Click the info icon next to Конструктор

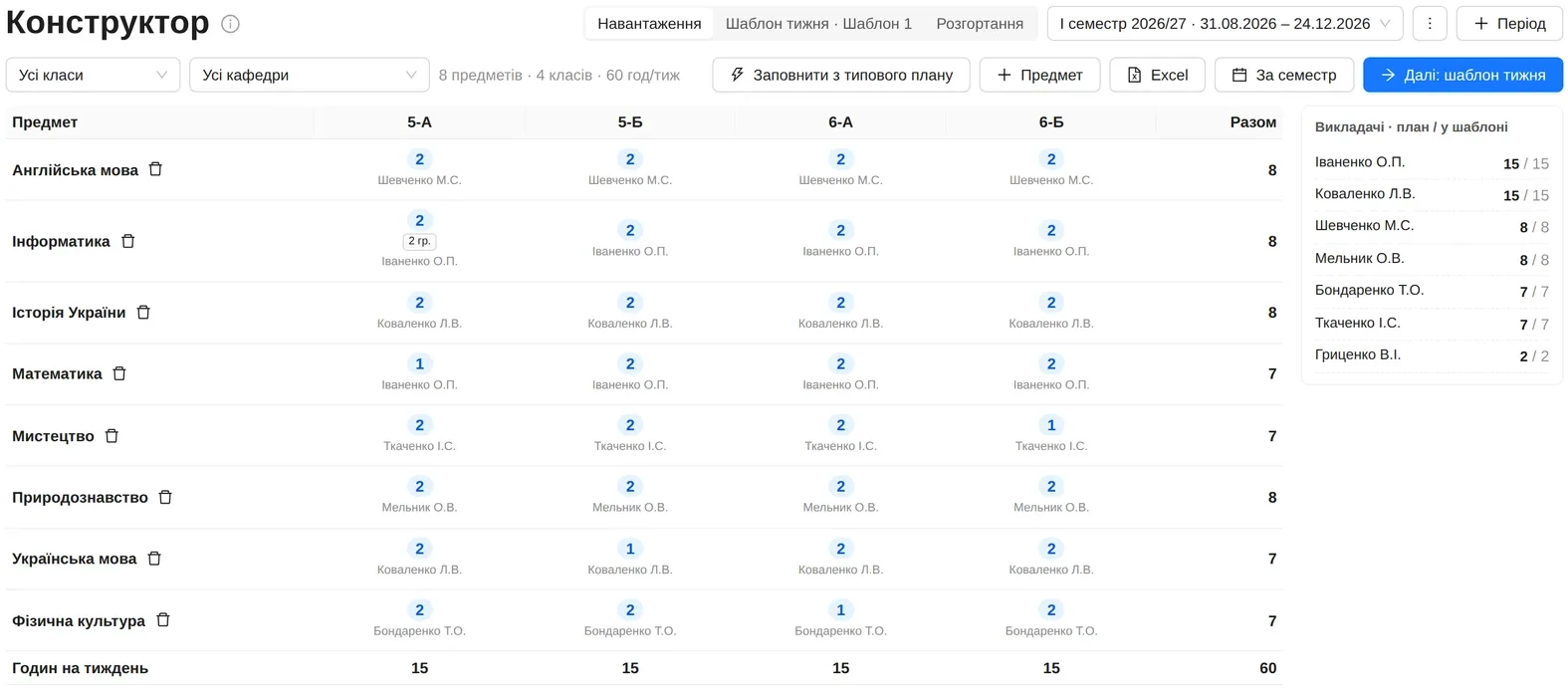(230, 24)
